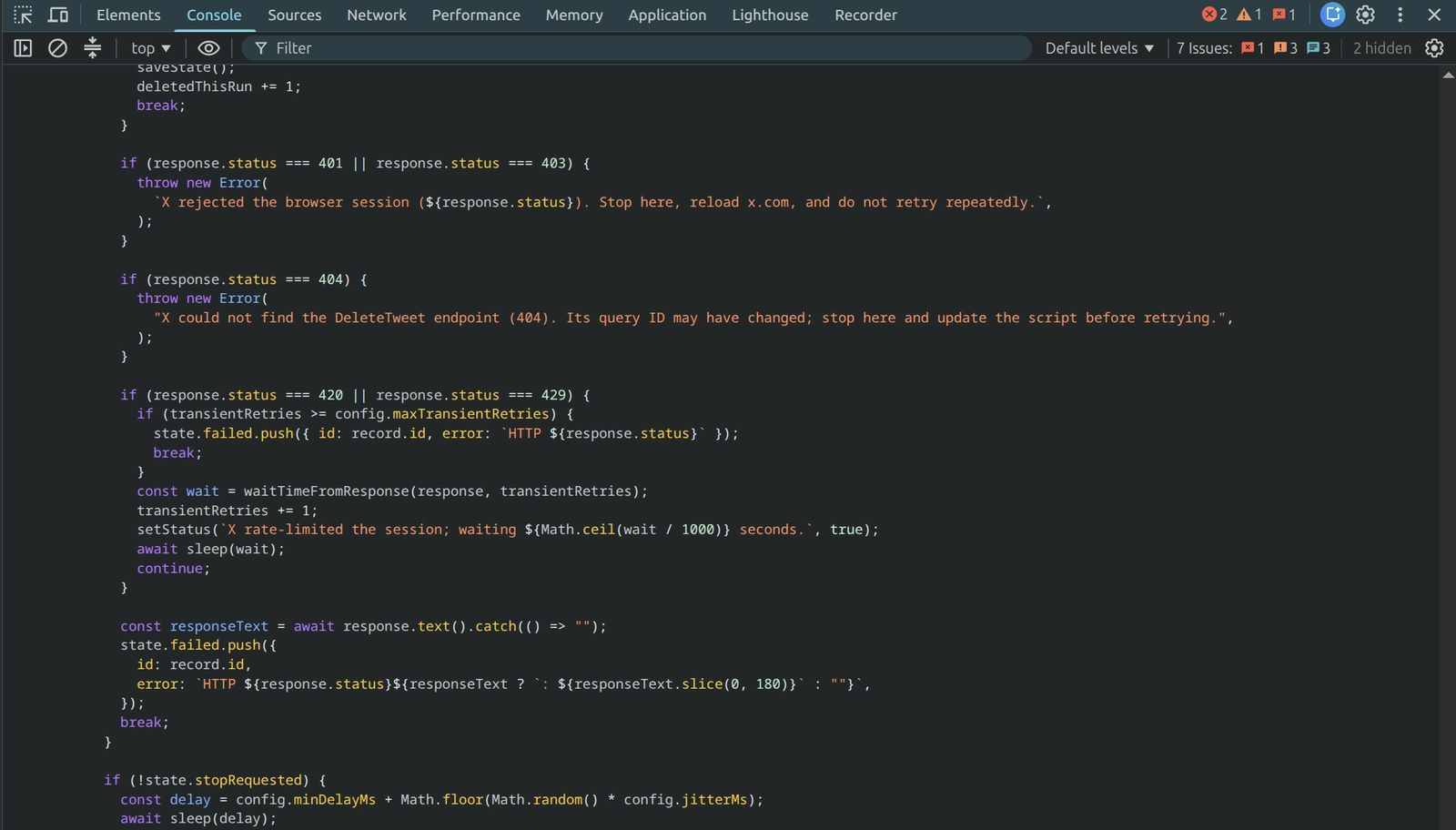The height and width of the screenshot is (830, 1456).
Task: Open the DevTools three-dot customize menu
Action: pos(1400,15)
